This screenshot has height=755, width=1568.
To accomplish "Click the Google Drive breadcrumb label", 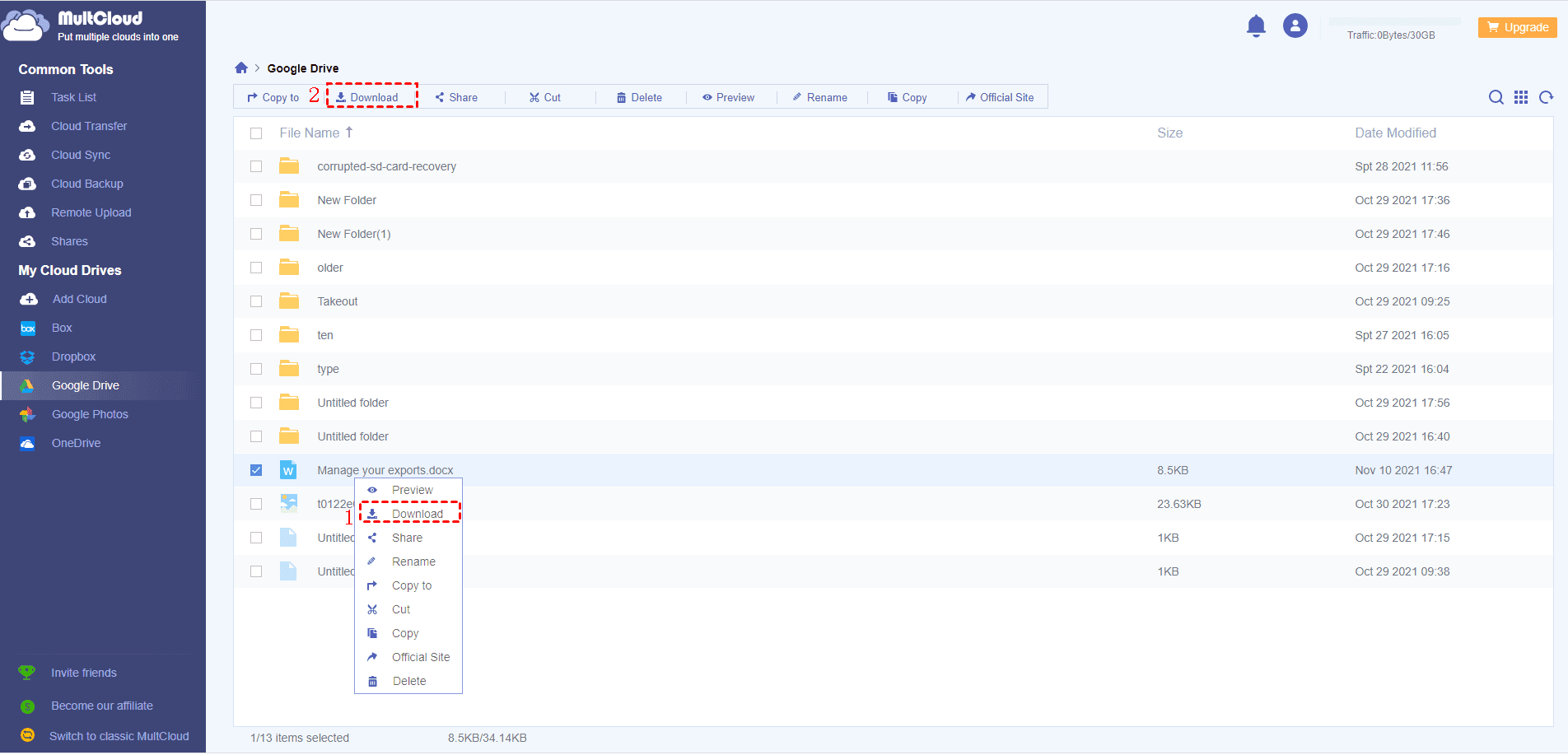I will tap(303, 68).
